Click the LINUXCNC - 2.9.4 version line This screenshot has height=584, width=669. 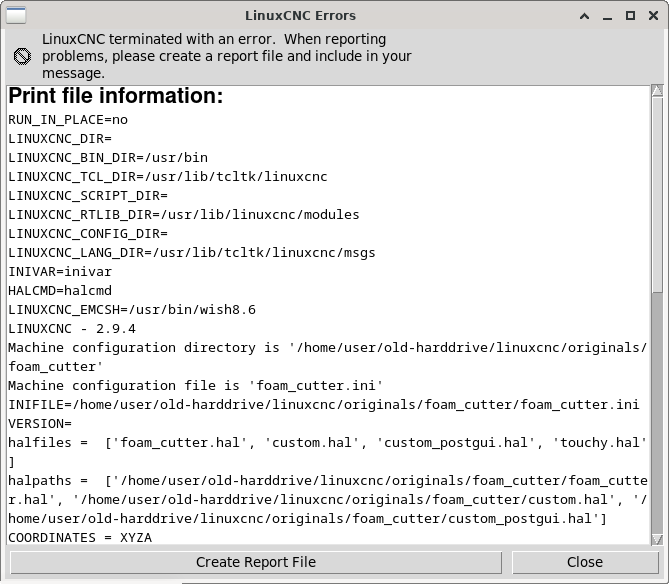[72, 328]
